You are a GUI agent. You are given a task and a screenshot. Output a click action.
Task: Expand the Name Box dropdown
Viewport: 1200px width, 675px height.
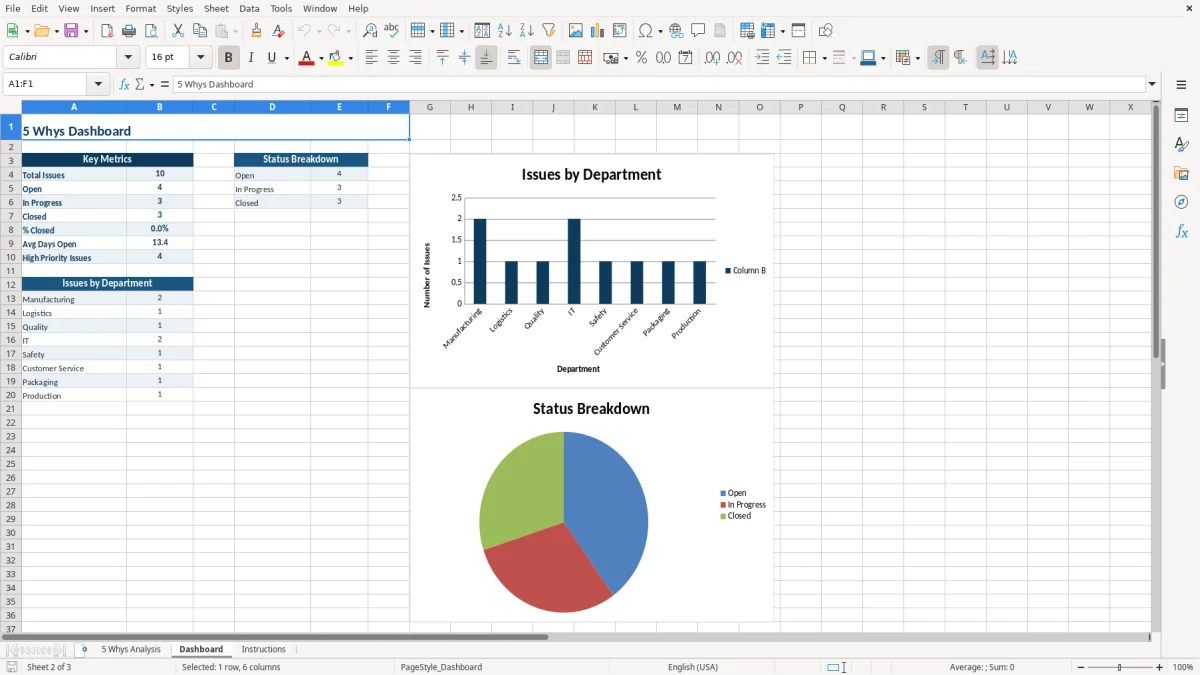pyautogui.click(x=98, y=84)
